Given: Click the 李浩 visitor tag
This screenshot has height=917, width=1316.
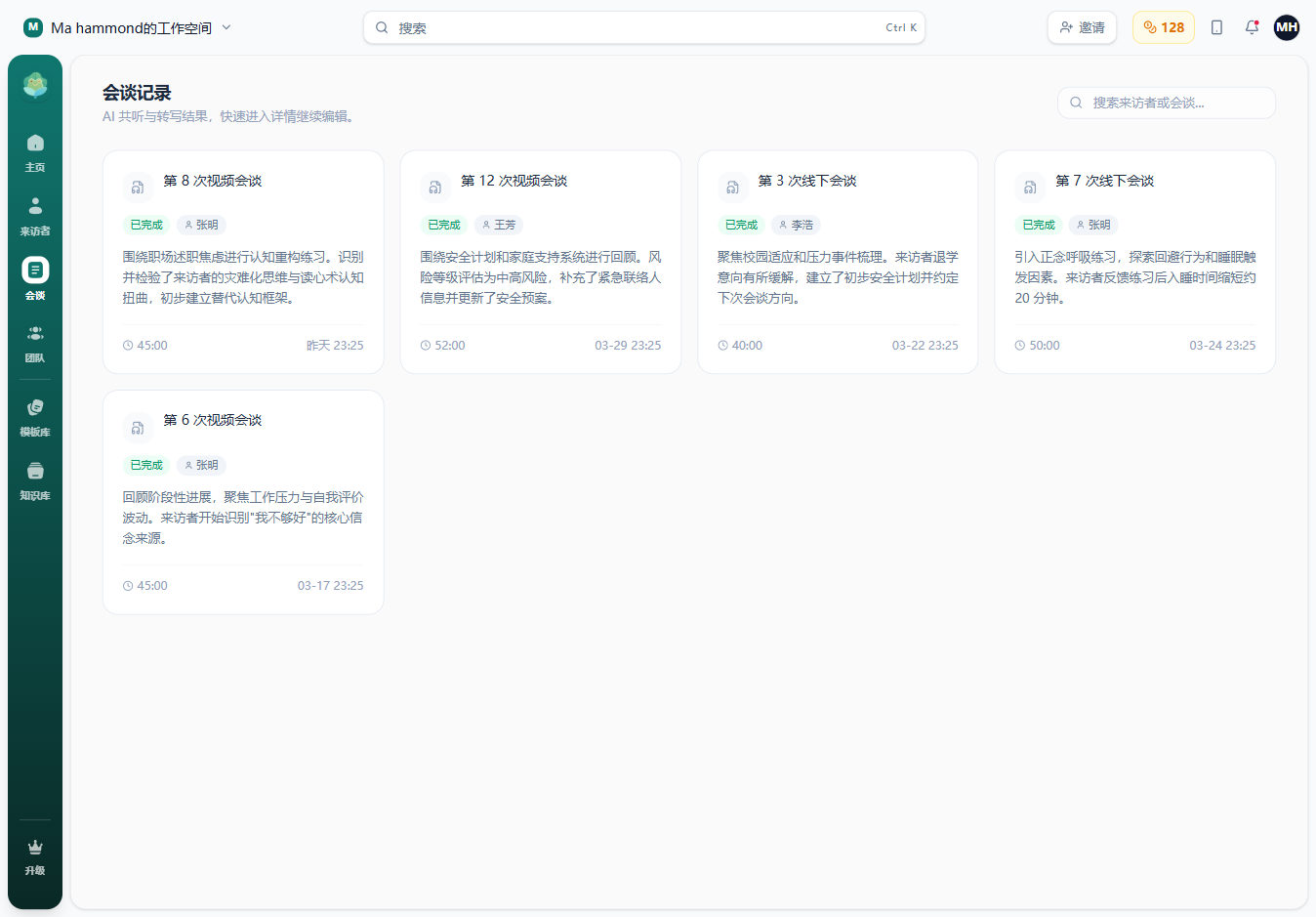Looking at the screenshot, I should point(796,225).
